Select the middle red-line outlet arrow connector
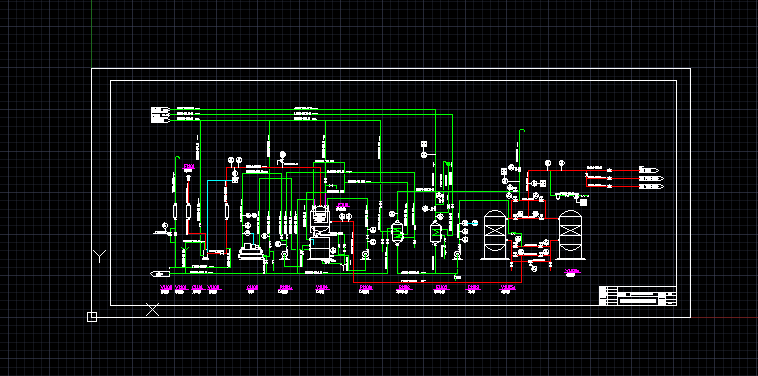This screenshot has width=758, height=376. (x=651, y=179)
